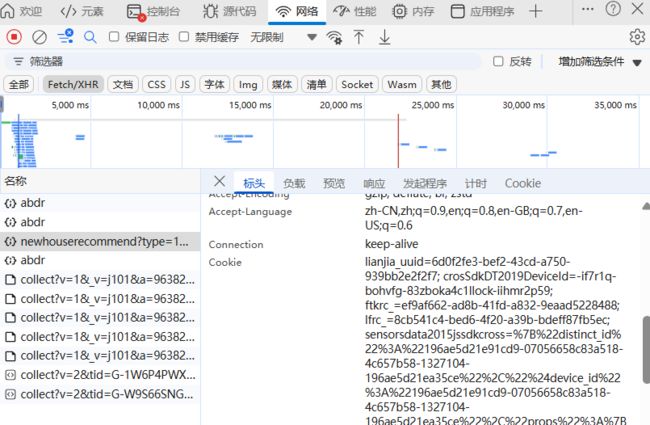This screenshot has width=650, height=425.
Task: Select the 计时 details tab
Action: (x=475, y=183)
